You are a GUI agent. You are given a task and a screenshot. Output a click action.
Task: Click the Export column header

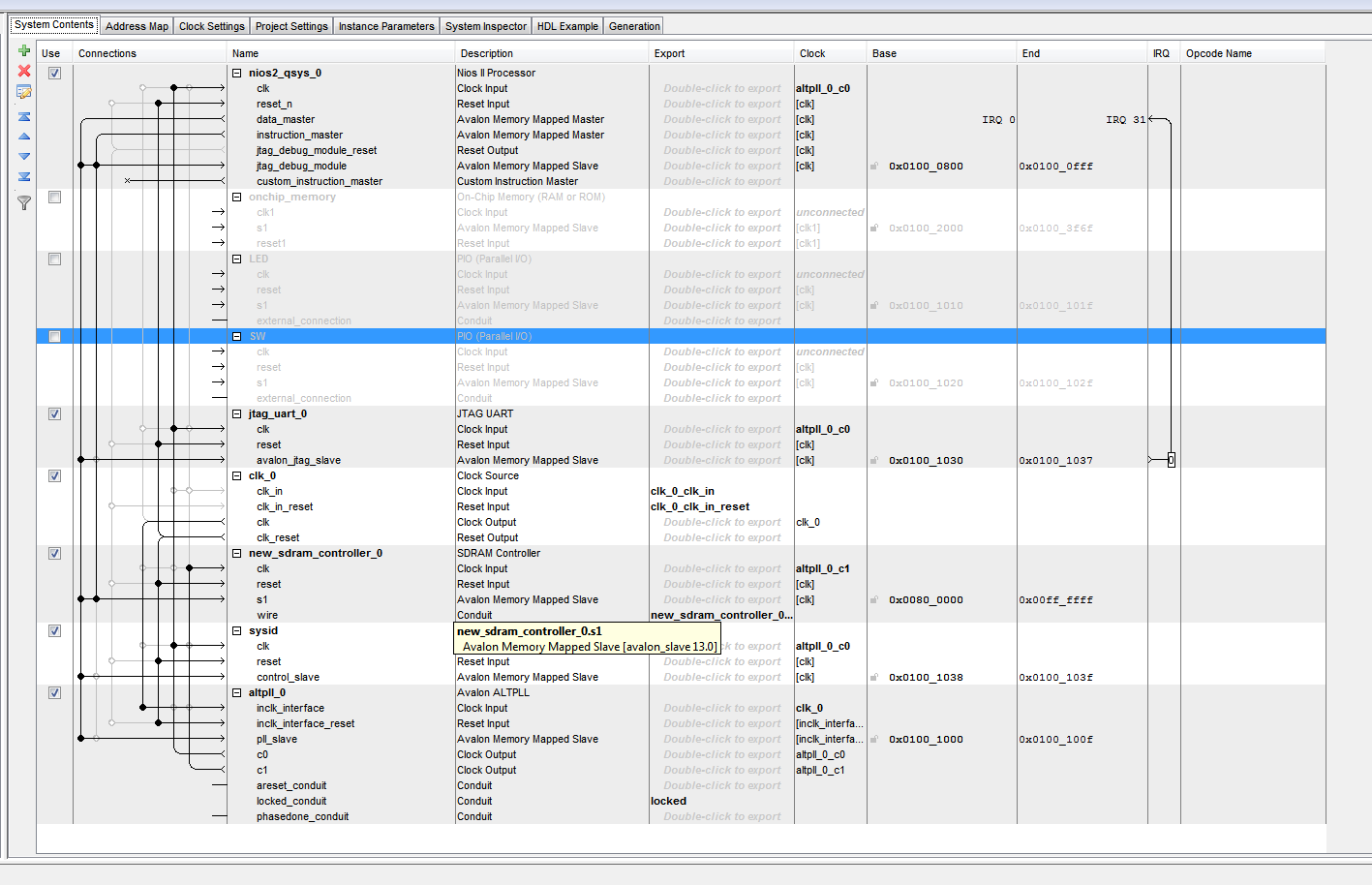click(x=721, y=53)
